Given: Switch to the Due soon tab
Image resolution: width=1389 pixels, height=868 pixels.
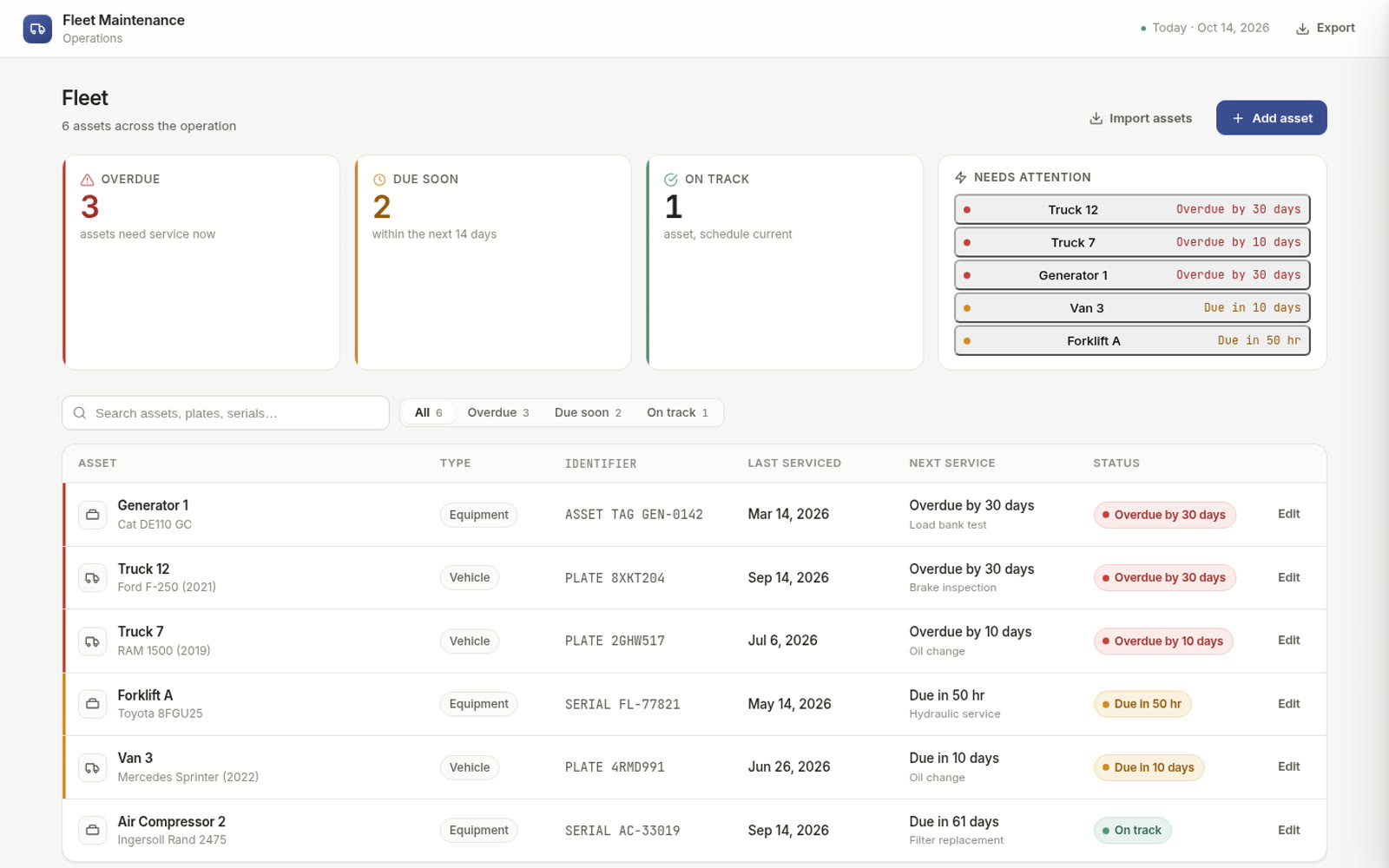Looking at the screenshot, I should [x=588, y=412].
